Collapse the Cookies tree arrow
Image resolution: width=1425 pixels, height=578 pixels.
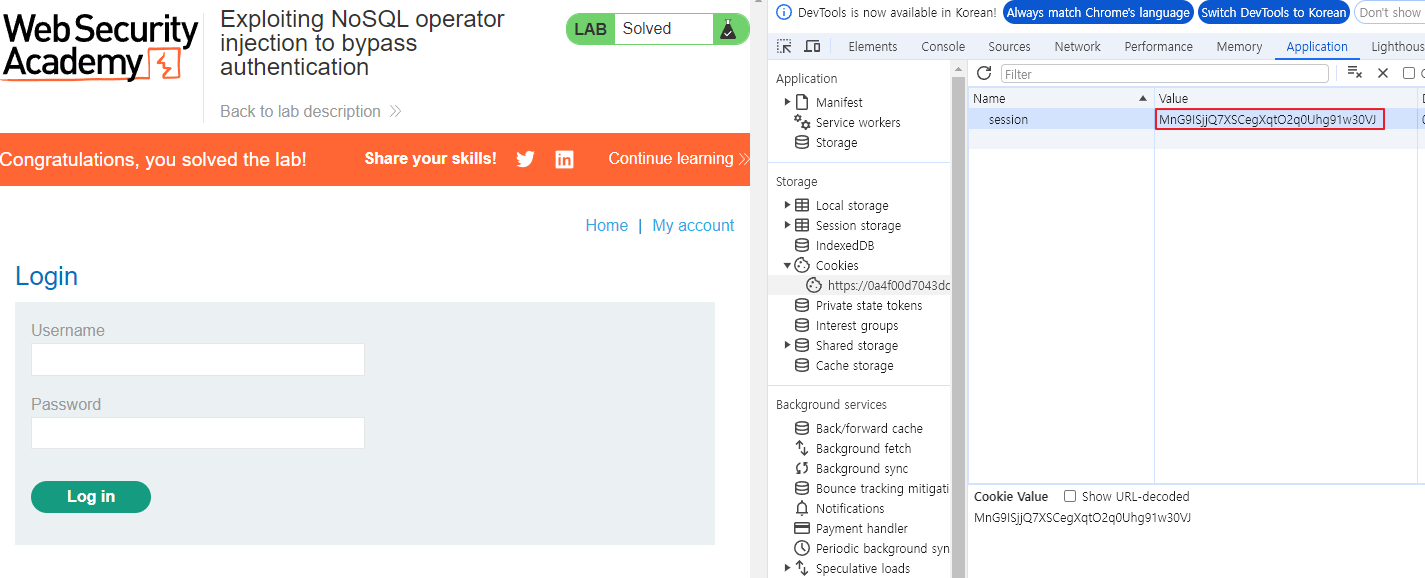[x=787, y=265]
